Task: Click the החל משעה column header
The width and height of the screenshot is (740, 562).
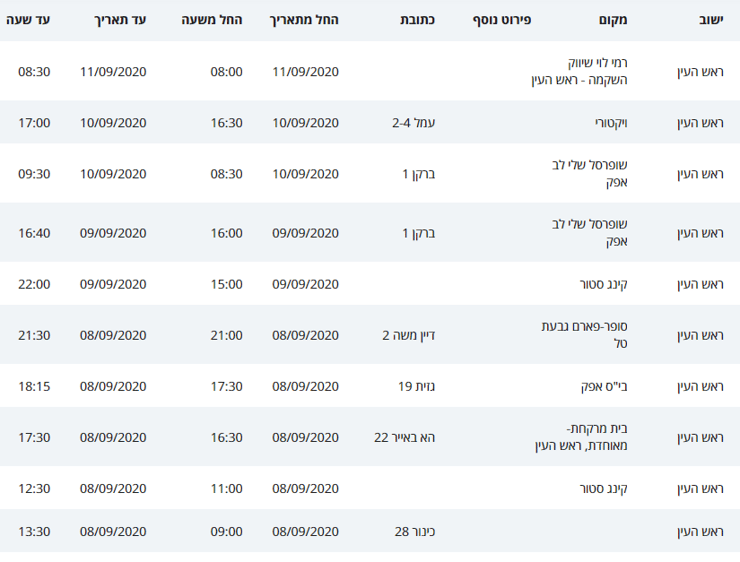Action: click(212, 20)
